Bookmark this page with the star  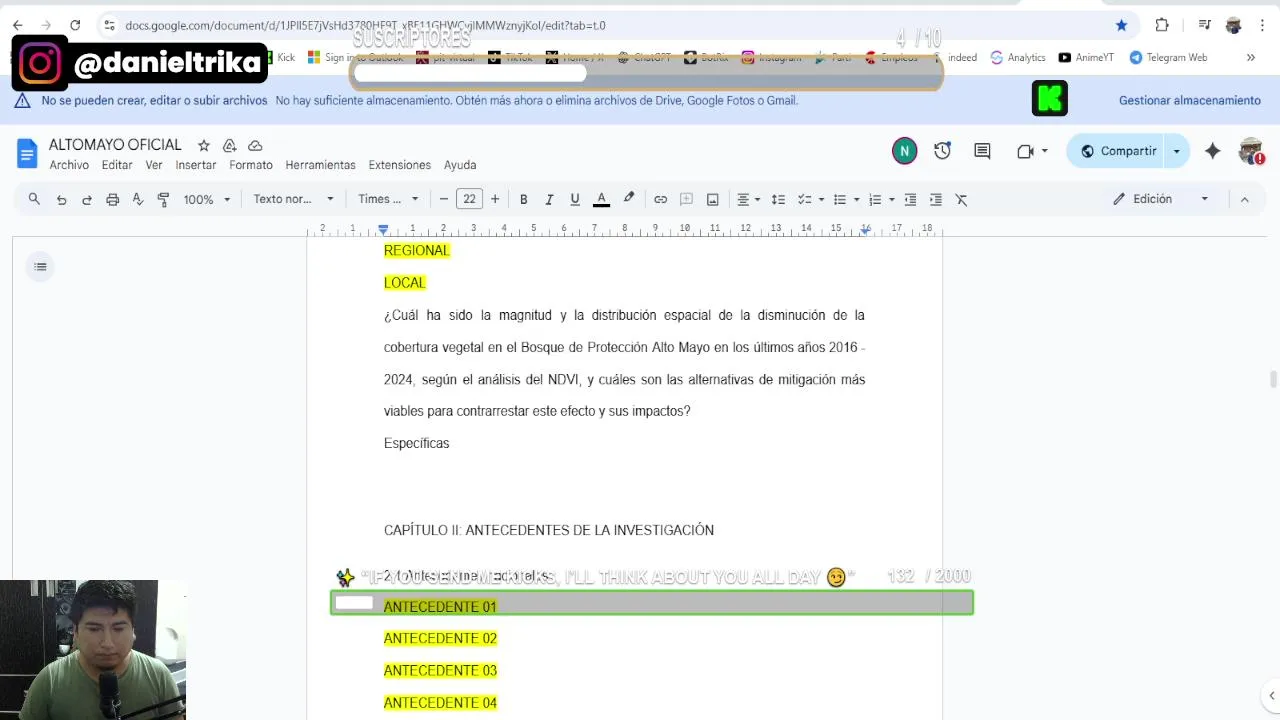coord(1121,25)
